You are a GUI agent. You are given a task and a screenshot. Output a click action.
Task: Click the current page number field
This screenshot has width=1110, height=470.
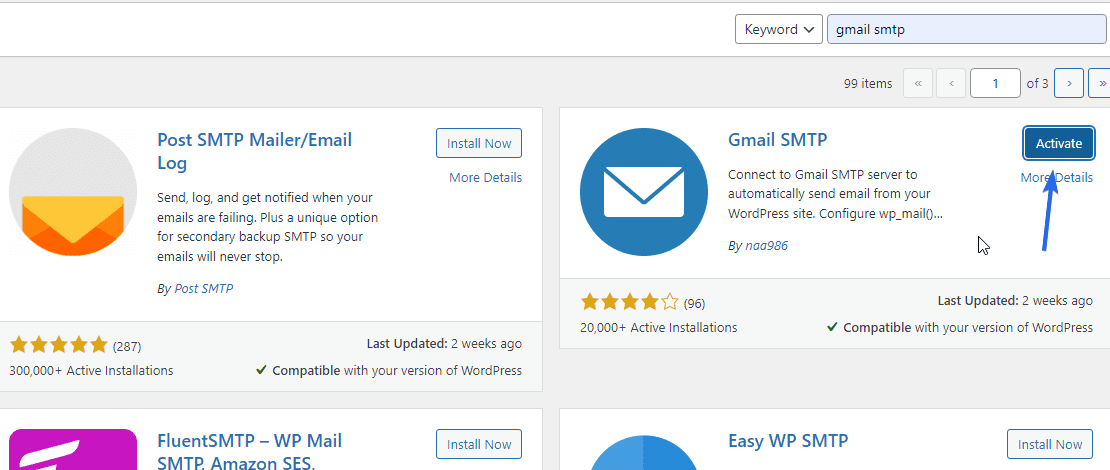(995, 84)
